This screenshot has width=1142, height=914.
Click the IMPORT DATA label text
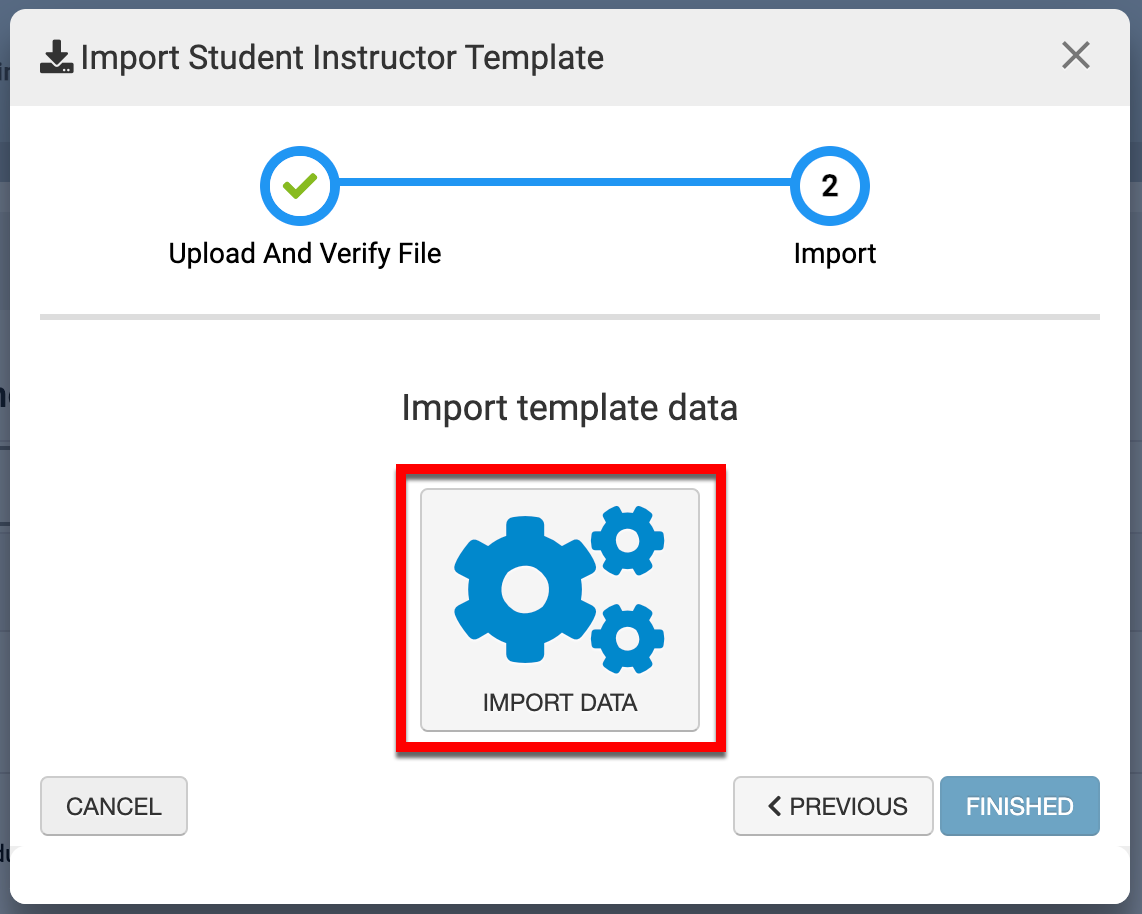pos(560,703)
